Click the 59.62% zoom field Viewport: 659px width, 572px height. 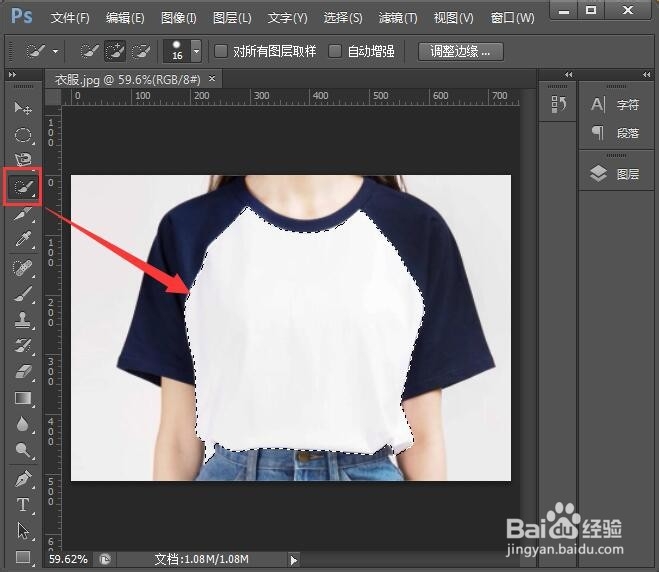[x=68, y=559]
